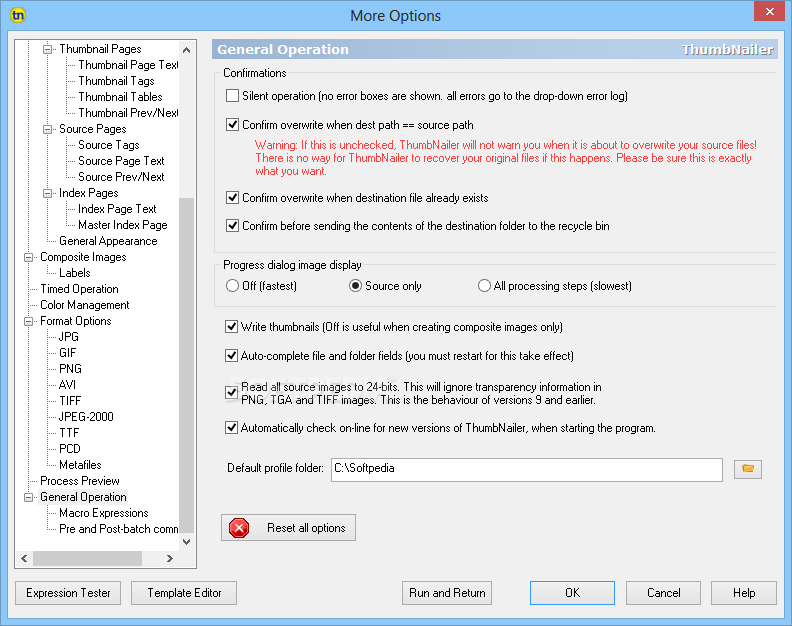Open Labels under Composite Images

tap(75, 273)
